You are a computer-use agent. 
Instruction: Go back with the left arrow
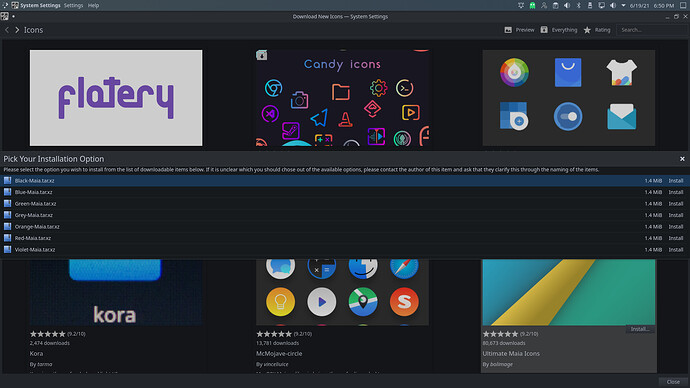7,30
